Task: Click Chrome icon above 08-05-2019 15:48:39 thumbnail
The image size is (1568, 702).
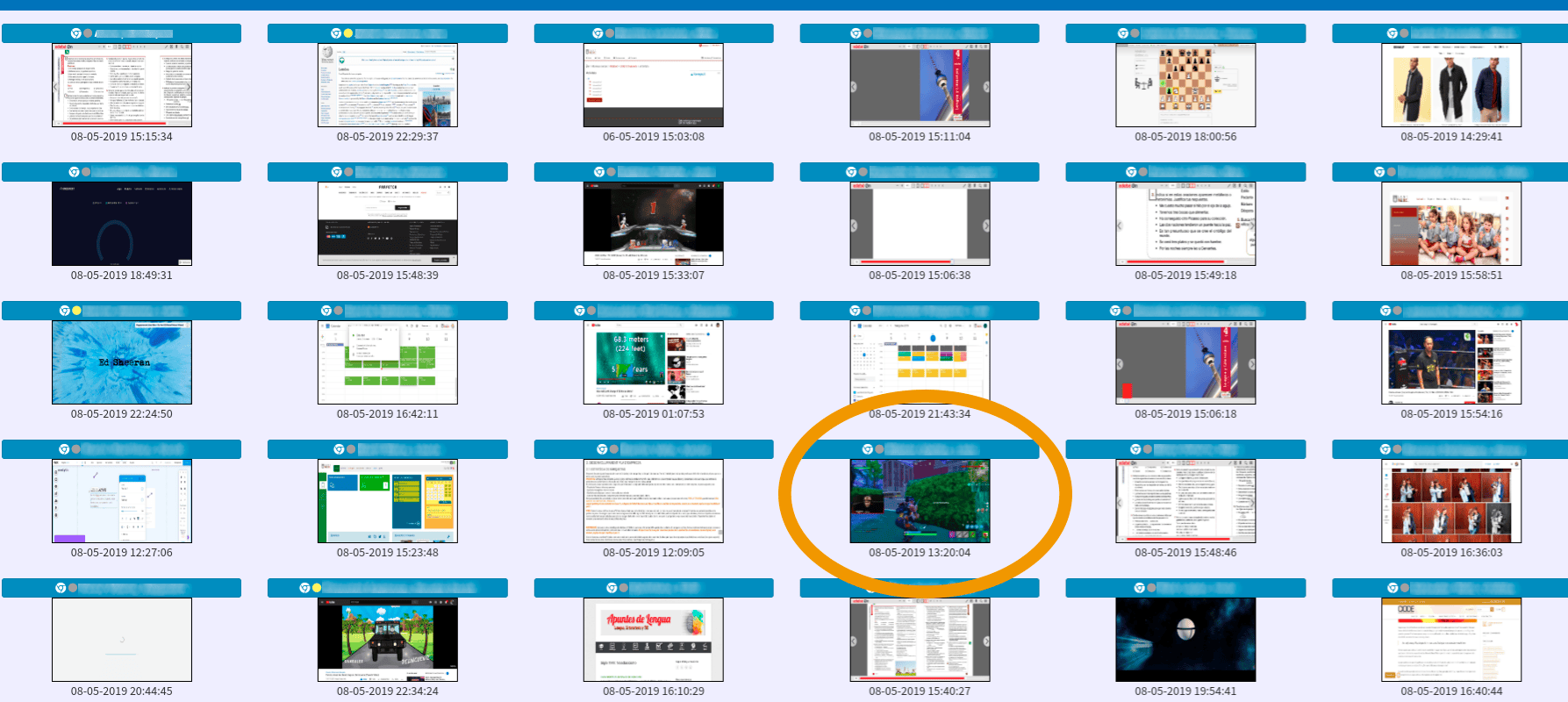Action: (x=336, y=172)
